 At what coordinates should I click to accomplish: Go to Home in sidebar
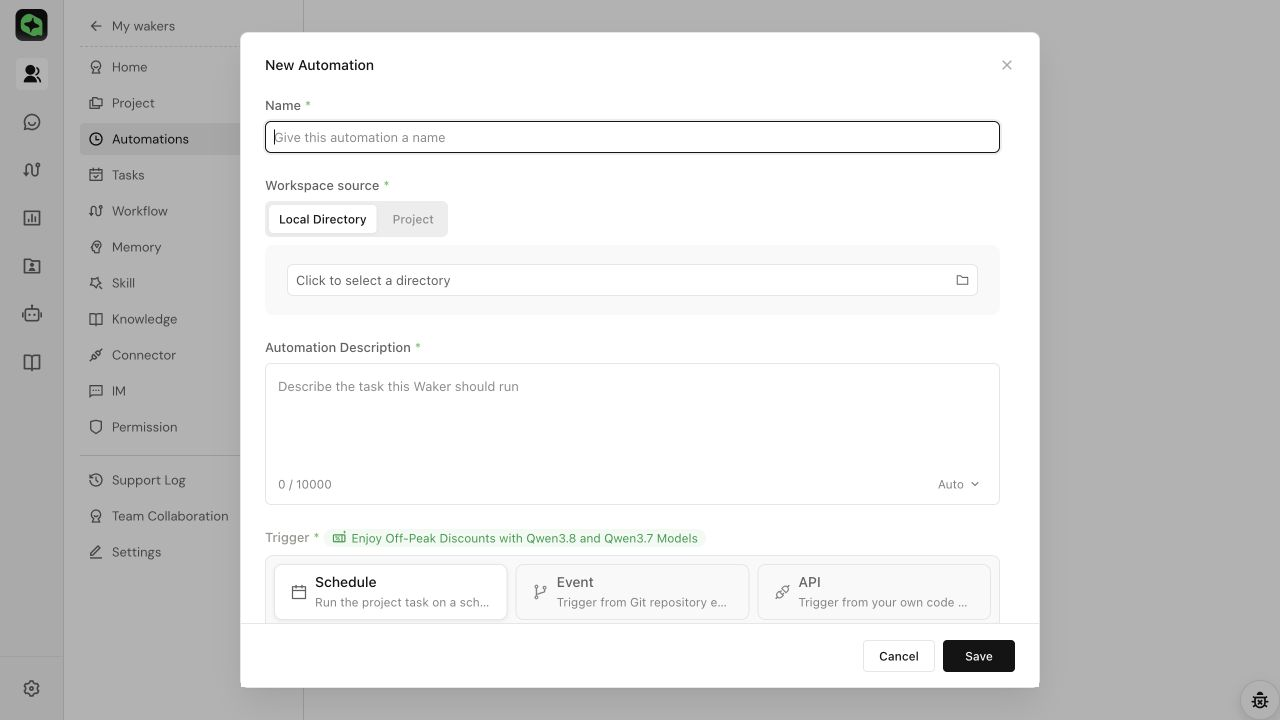(x=160, y=67)
